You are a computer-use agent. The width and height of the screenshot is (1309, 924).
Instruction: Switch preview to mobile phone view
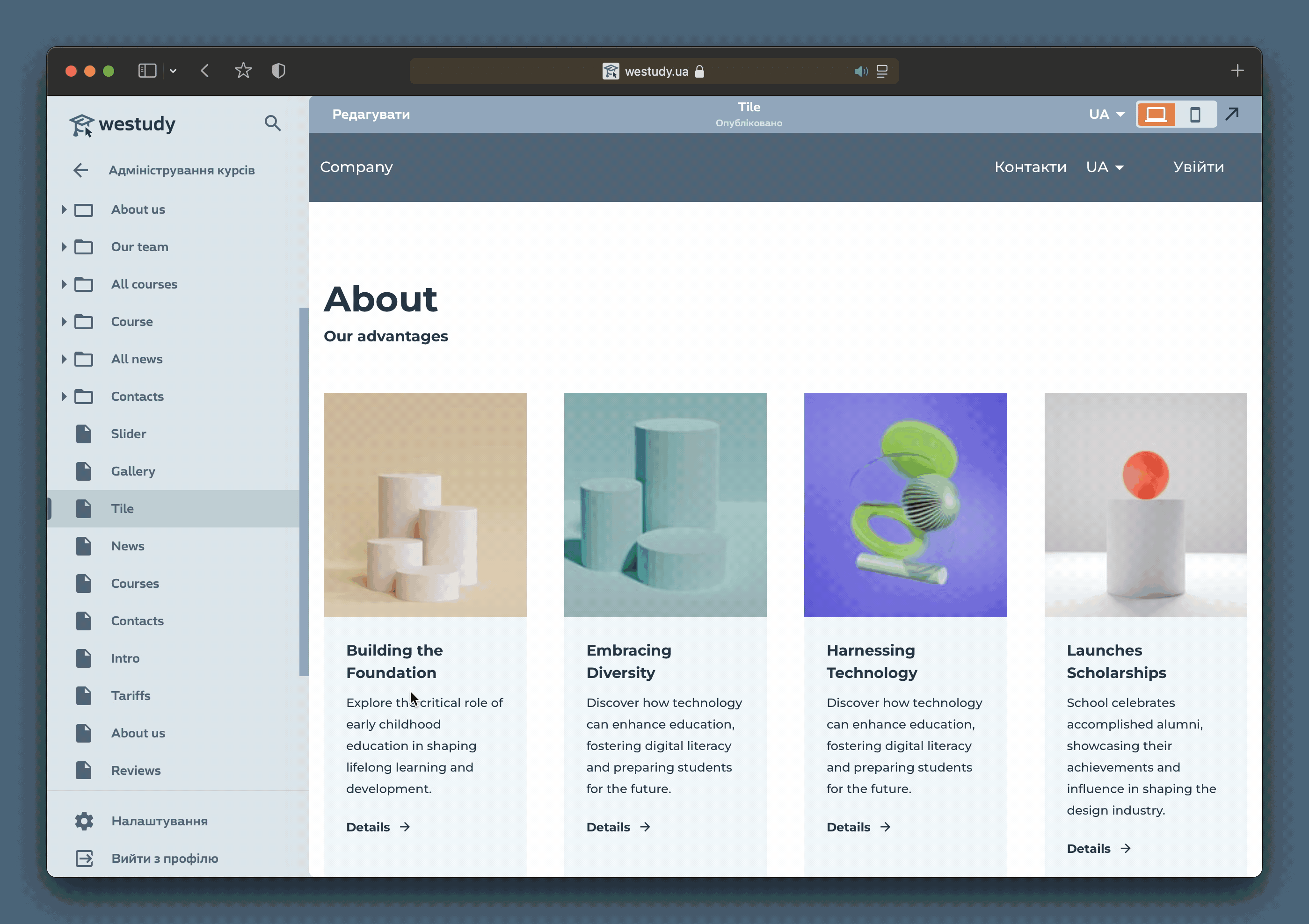coord(1195,115)
